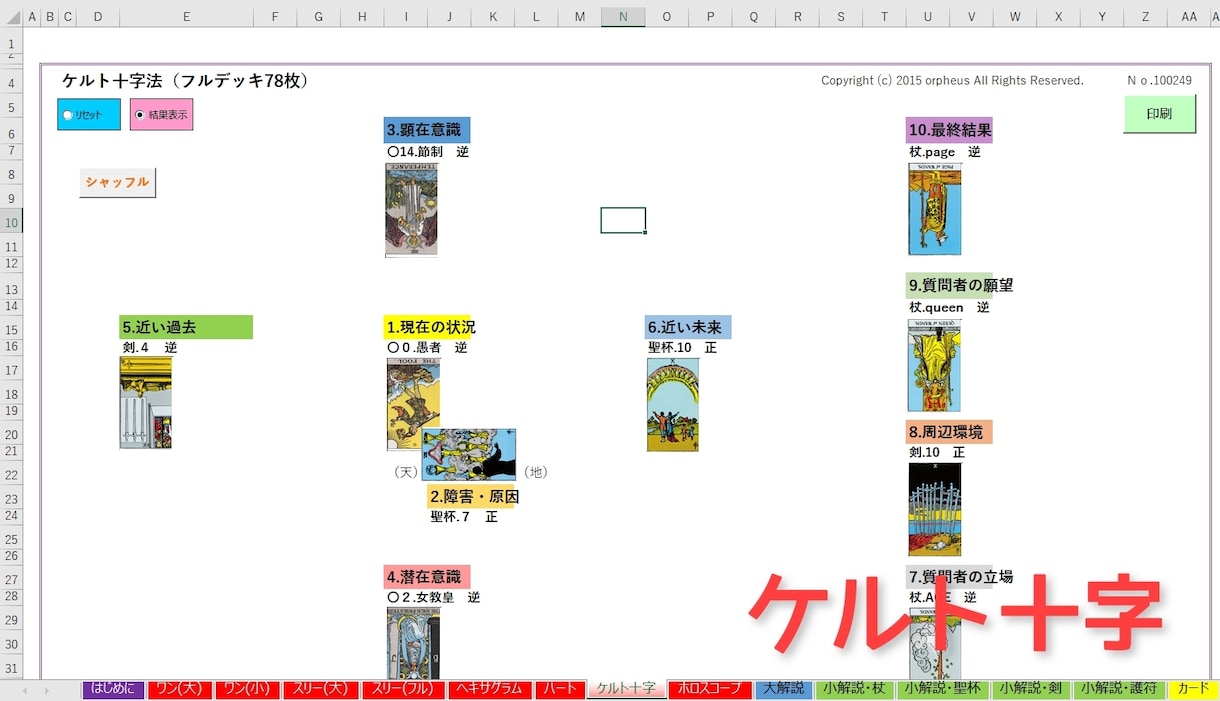Select row header 20

(x=11, y=435)
